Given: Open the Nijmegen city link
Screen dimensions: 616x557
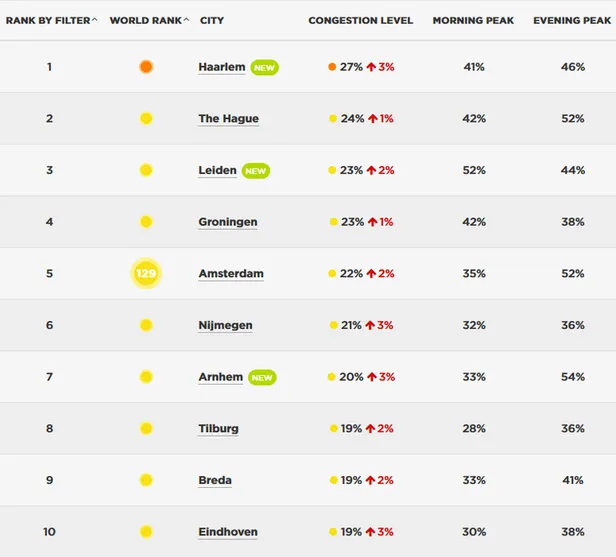Looking at the screenshot, I should tap(225, 325).
